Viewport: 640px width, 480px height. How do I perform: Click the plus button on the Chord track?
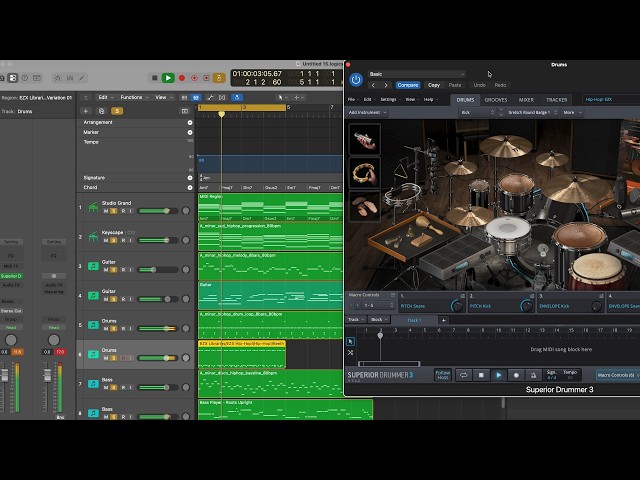tap(190, 188)
